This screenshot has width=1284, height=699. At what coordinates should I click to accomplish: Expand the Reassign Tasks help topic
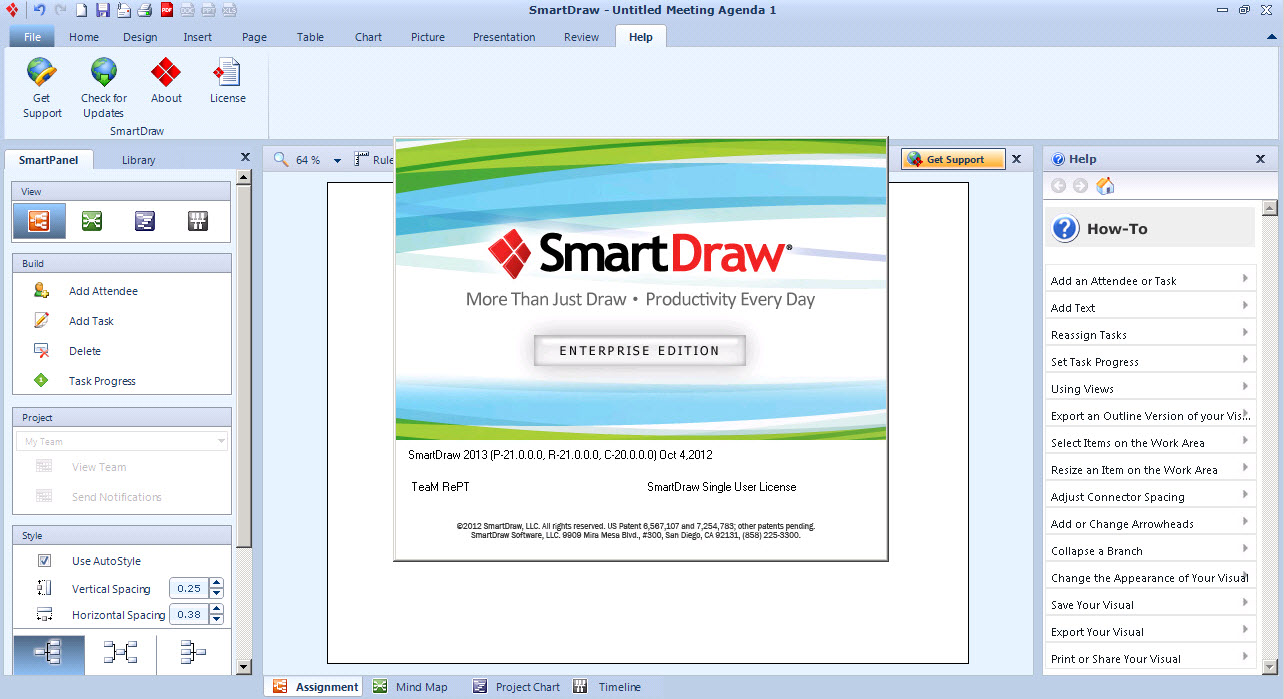tap(1150, 335)
